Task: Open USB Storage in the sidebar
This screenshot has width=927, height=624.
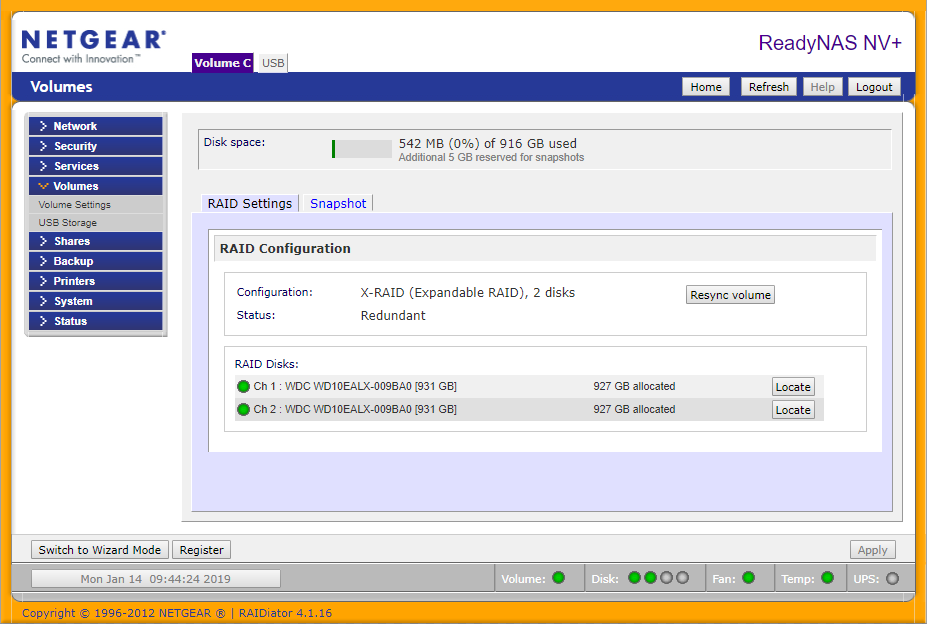Action: click(x=68, y=223)
